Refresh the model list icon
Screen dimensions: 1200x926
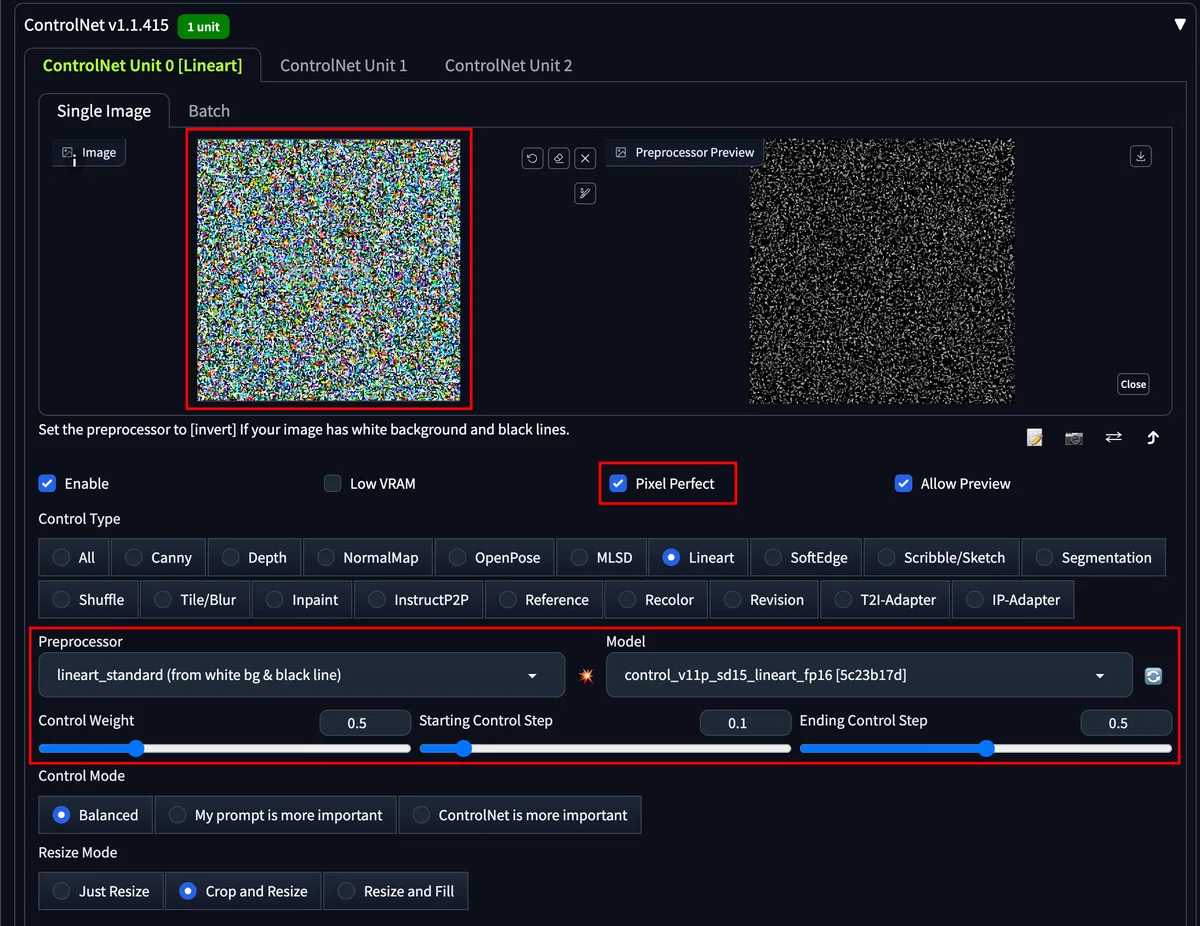pyautogui.click(x=1153, y=676)
